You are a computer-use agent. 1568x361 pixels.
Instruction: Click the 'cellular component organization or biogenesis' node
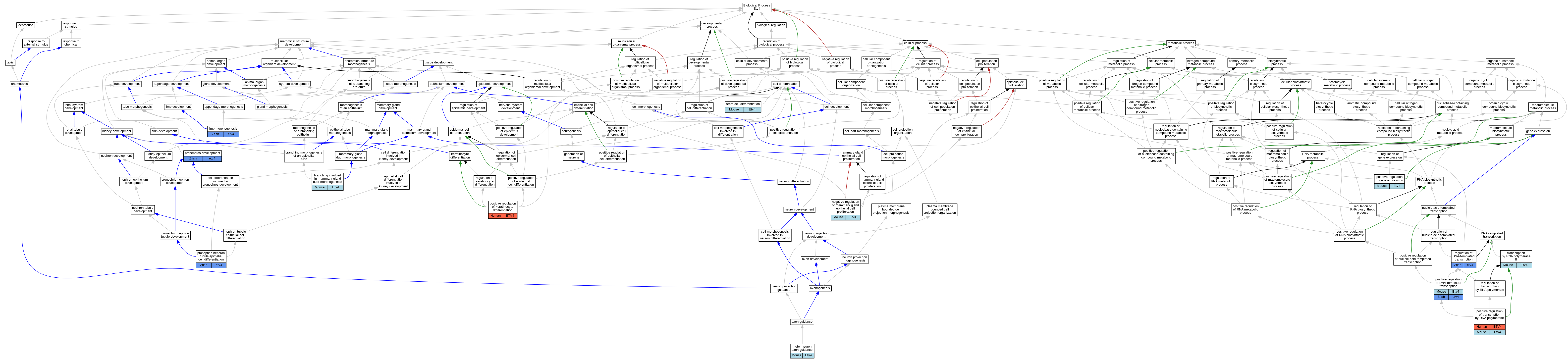876,63
